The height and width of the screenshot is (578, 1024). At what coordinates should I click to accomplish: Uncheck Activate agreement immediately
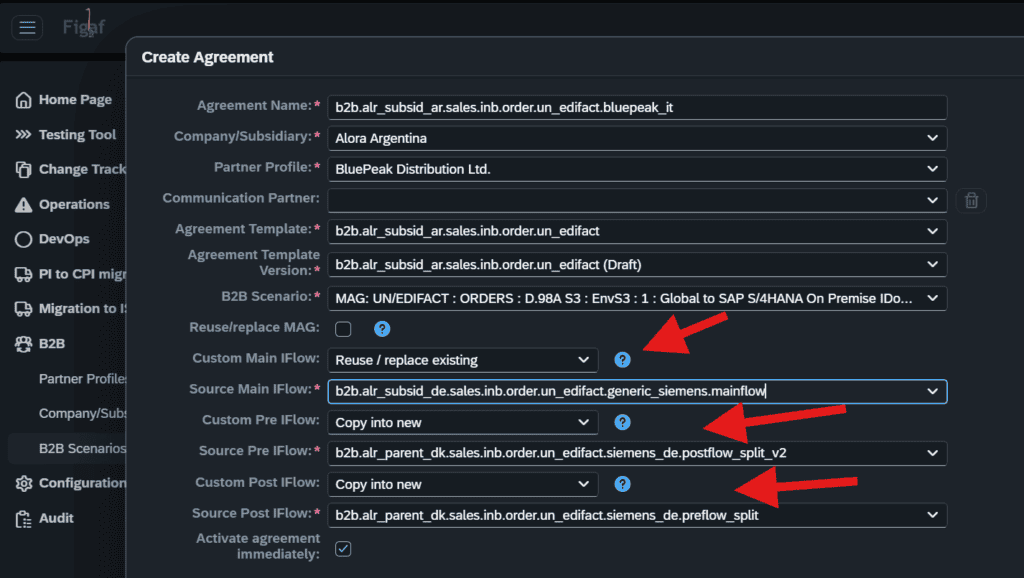(343, 549)
